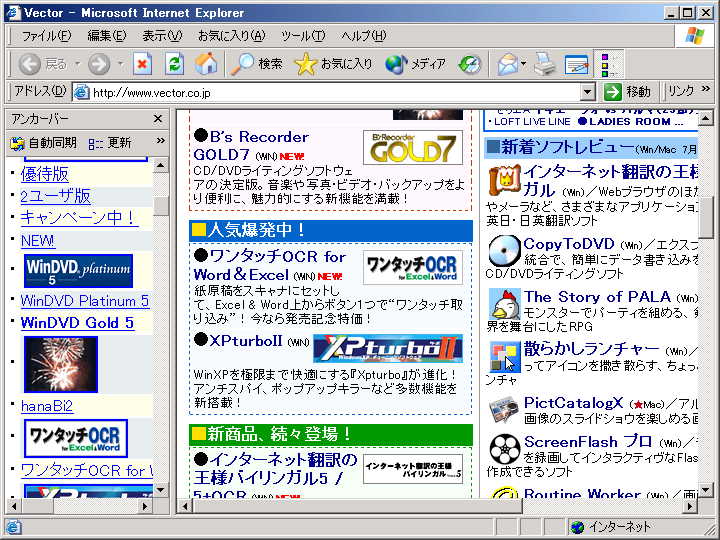The image size is (720, 540).
Task: Open the ヘルプ(H) menu
Action: tap(364, 36)
